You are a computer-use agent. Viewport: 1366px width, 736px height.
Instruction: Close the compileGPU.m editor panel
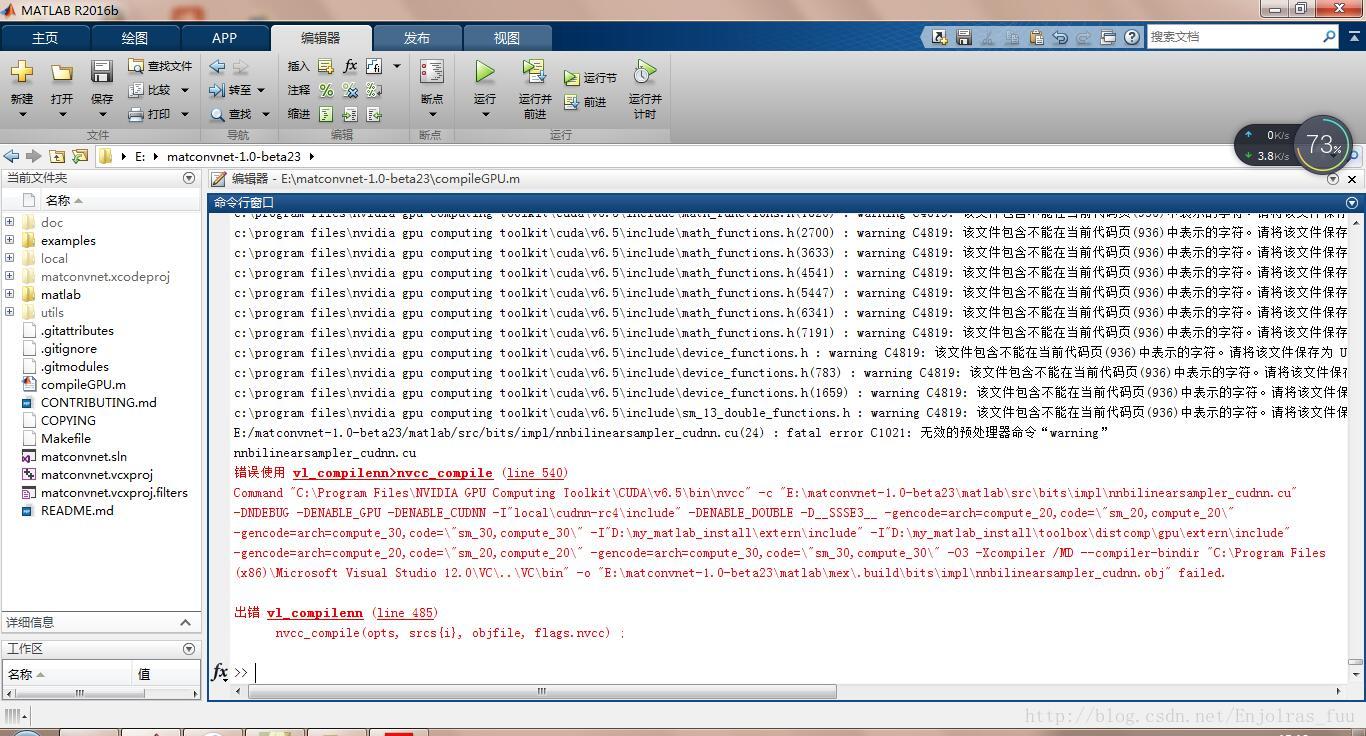pos(1352,179)
